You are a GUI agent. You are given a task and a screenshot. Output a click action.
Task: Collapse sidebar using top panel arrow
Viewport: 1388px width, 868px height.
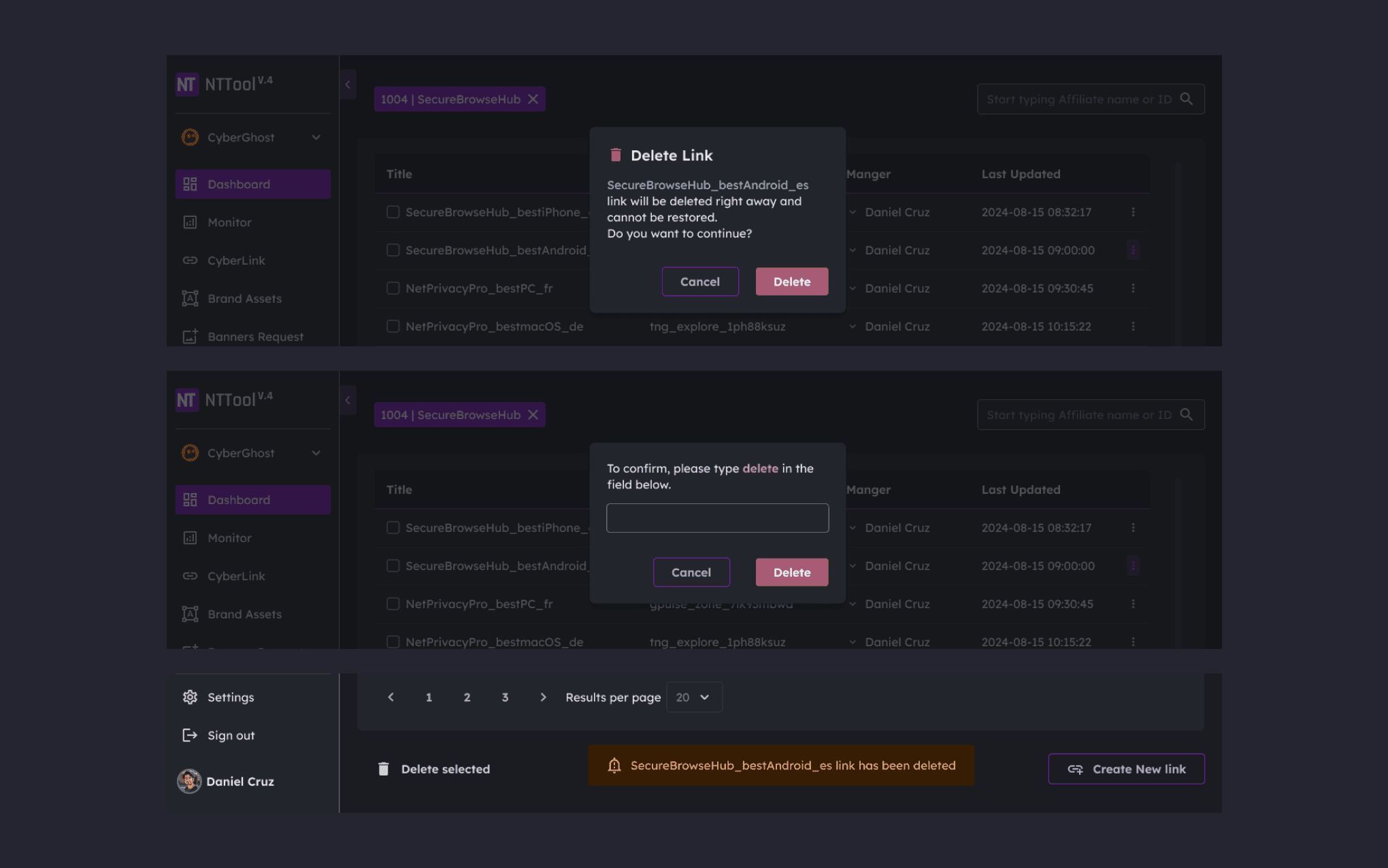(348, 84)
